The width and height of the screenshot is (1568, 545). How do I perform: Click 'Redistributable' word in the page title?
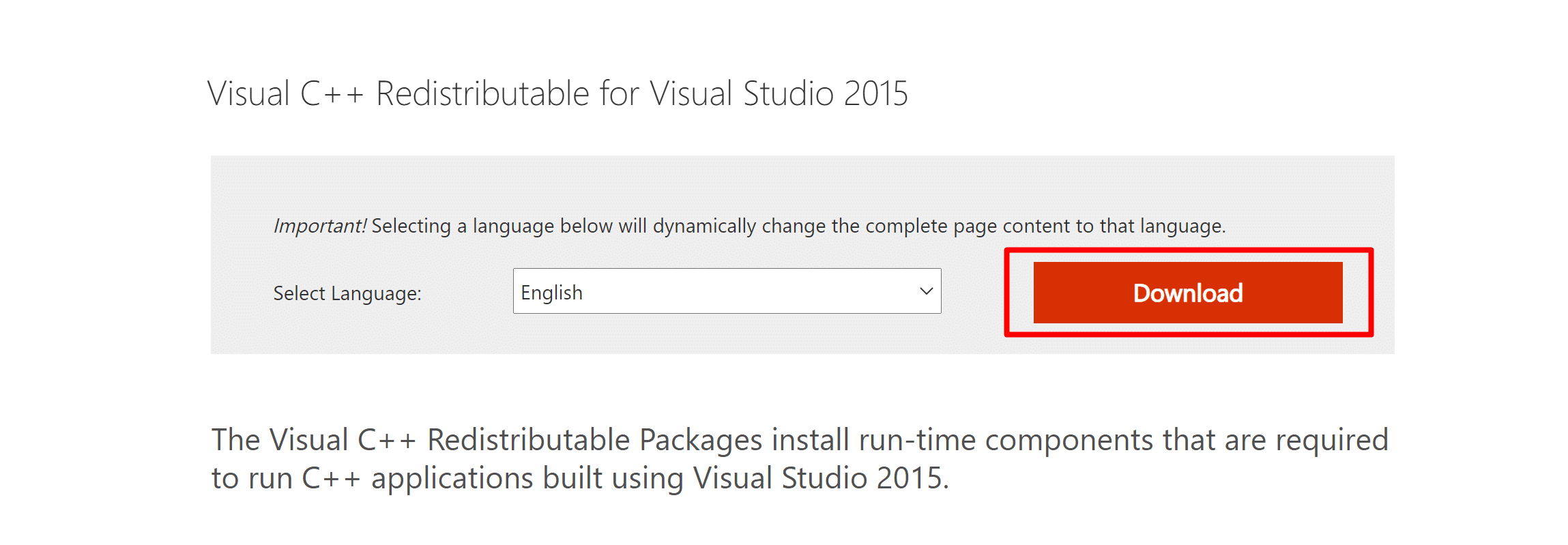tap(482, 93)
